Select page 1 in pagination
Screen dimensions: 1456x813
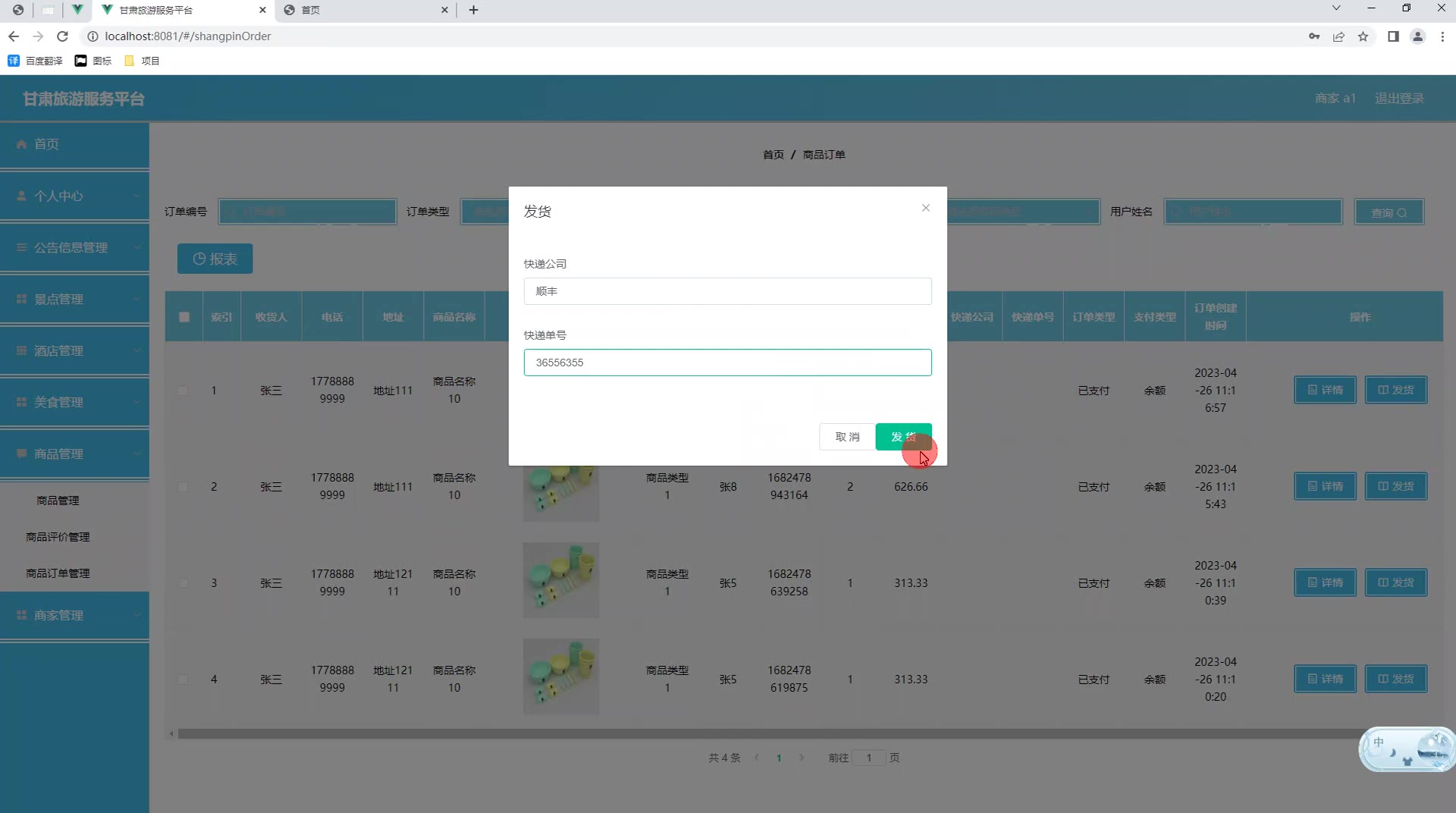click(779, 758)
